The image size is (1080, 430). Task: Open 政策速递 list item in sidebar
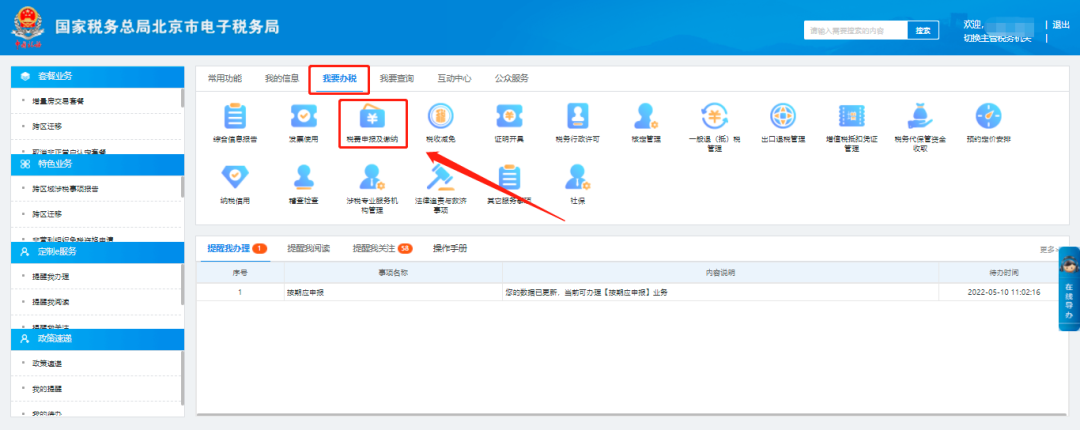coord(47,364)
